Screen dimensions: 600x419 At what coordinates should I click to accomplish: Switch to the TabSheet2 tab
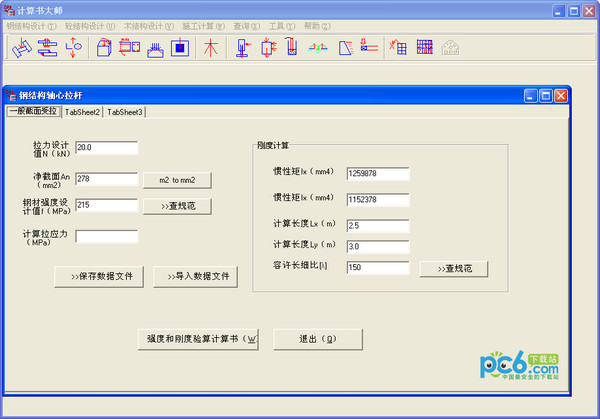tap(82, 112)
